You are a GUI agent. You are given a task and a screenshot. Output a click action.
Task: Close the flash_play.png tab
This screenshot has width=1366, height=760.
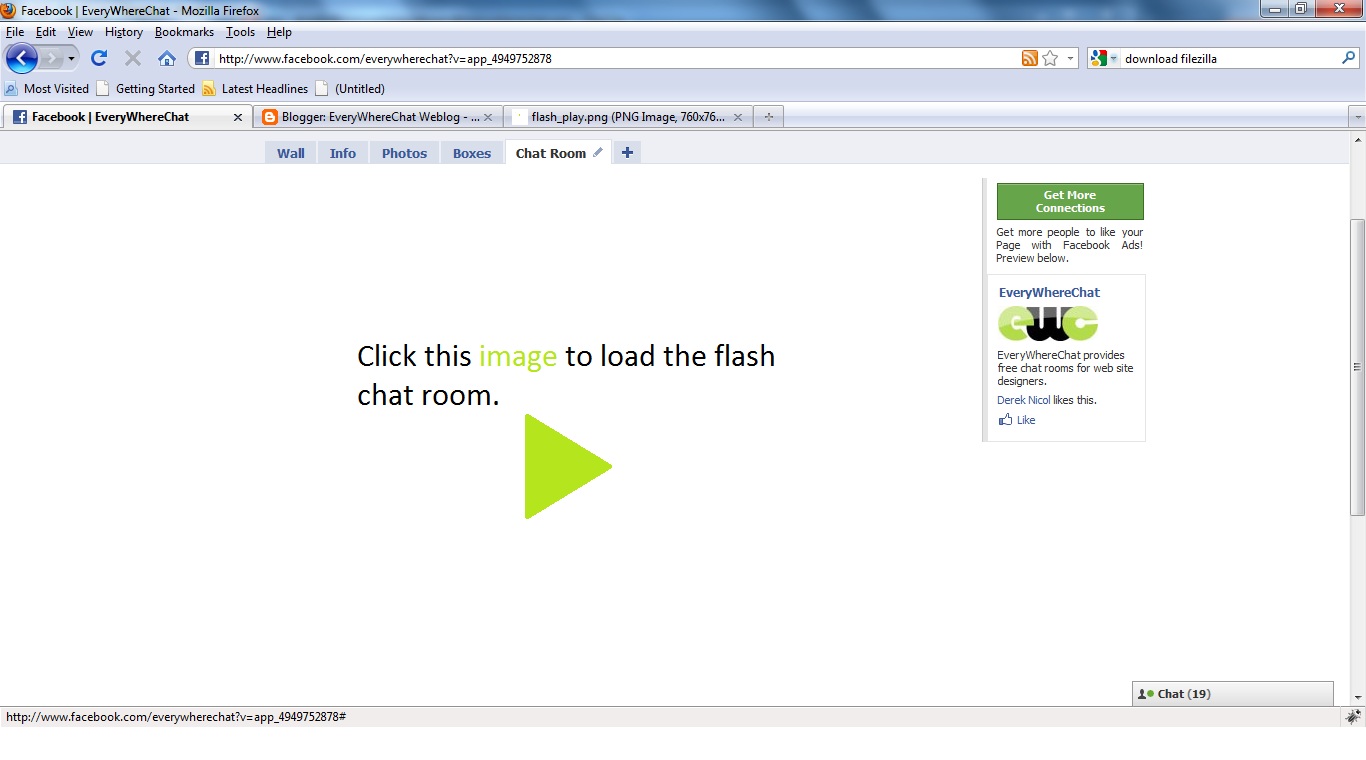[x=738, y=117]
